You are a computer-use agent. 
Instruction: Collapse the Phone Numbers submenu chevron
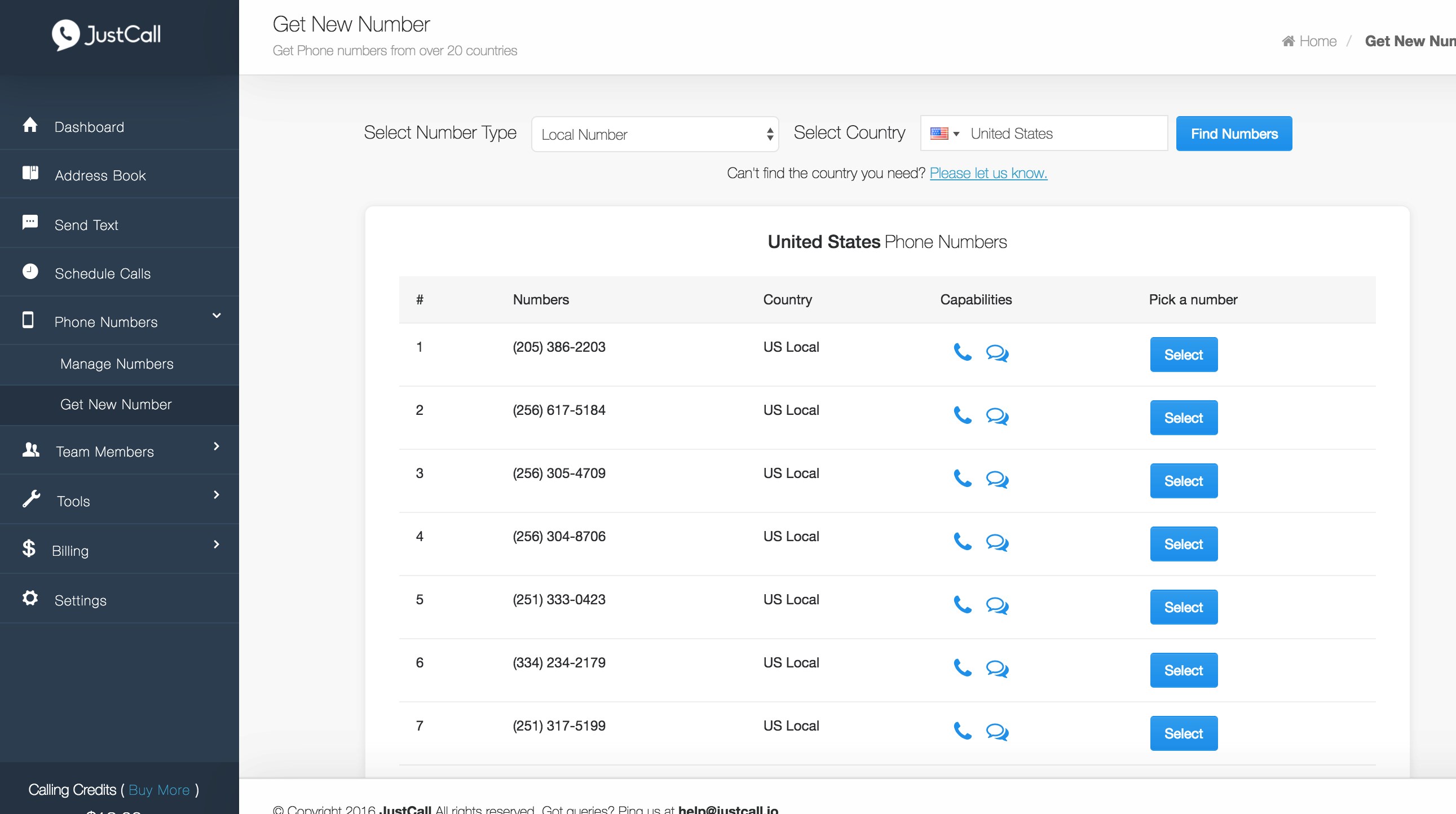click(x=216, y=316)
